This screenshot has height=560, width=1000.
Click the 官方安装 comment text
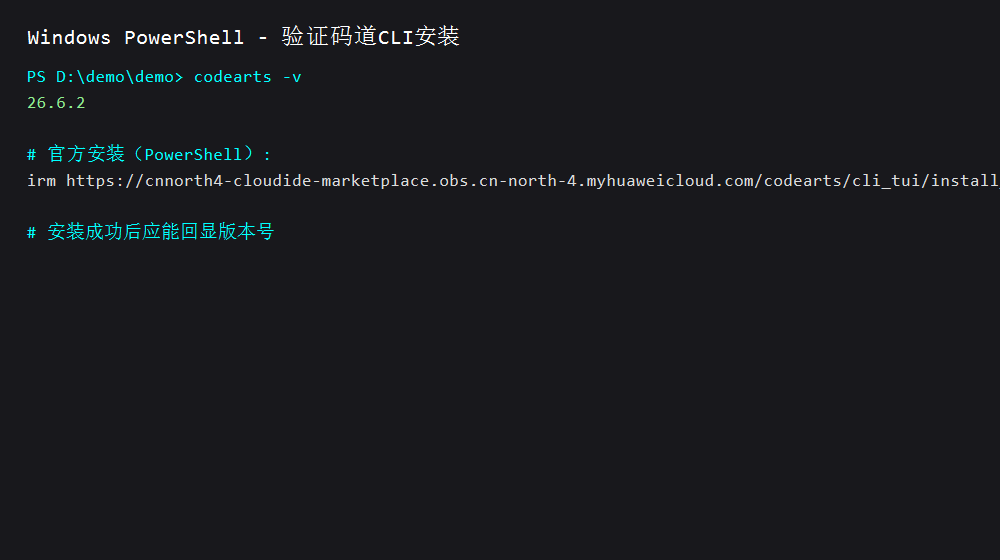tap(86, 154)
